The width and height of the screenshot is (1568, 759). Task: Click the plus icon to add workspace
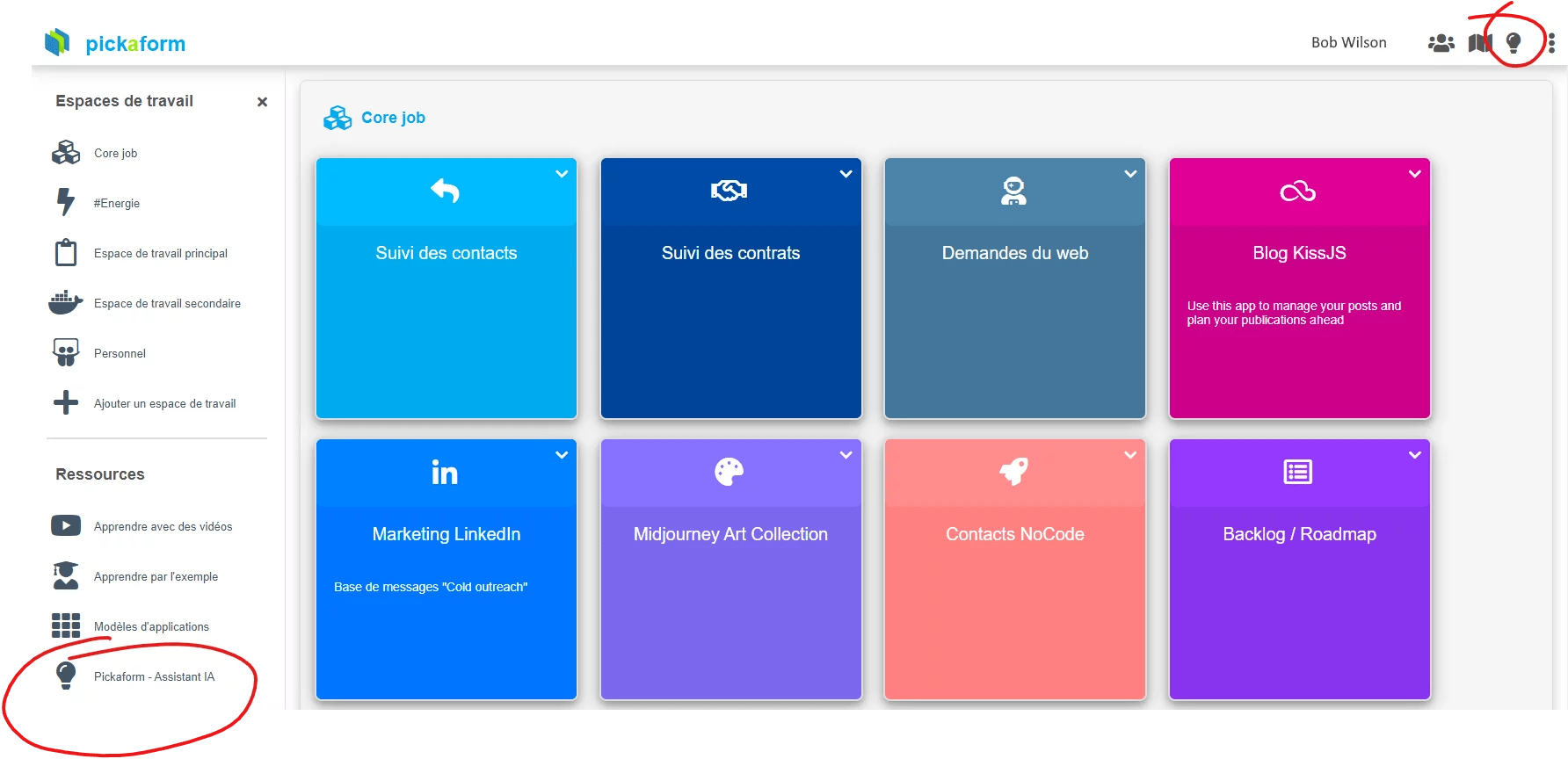coord(66,402)
